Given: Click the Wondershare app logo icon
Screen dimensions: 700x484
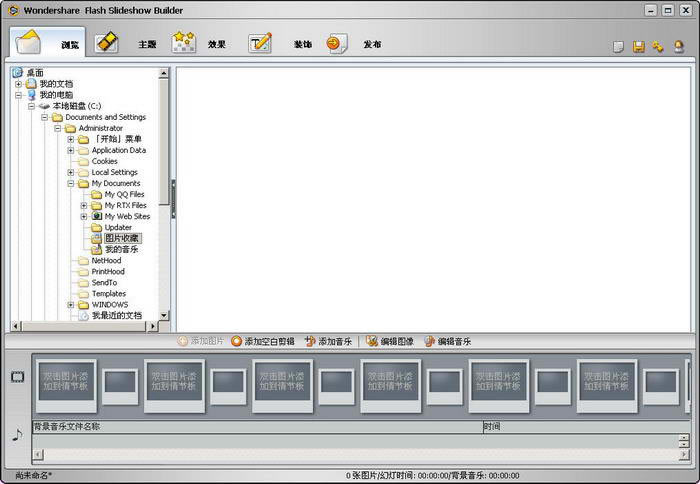Looking at the screenshot, I should (x=13, y=10).
